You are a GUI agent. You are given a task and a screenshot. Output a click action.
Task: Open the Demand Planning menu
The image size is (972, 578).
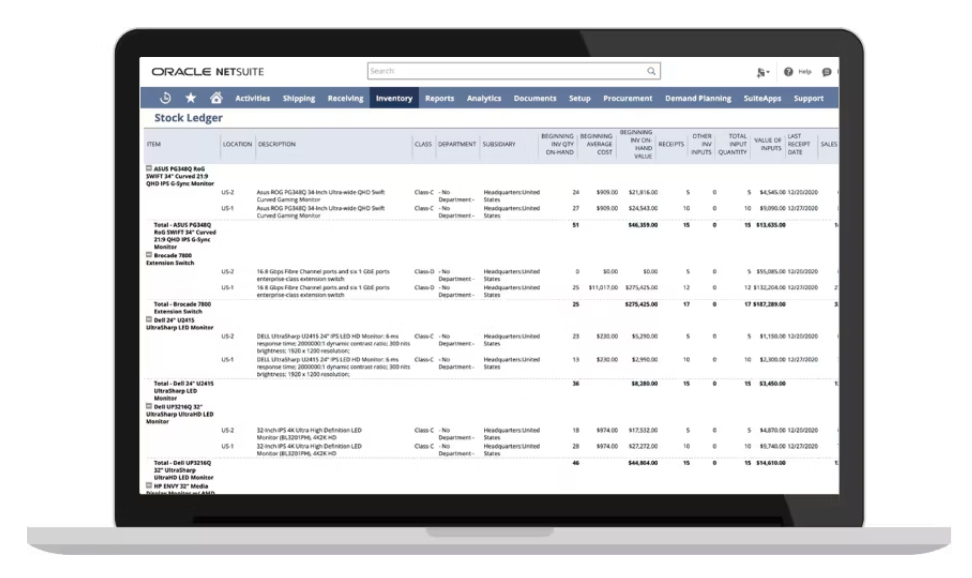click(x=698, y=98)
